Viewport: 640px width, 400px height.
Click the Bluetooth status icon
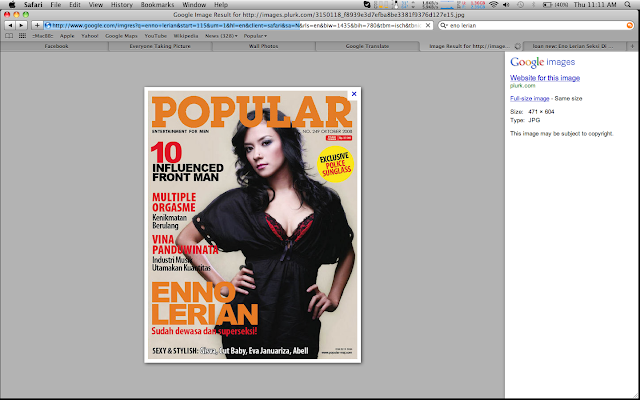click(533, 5)
